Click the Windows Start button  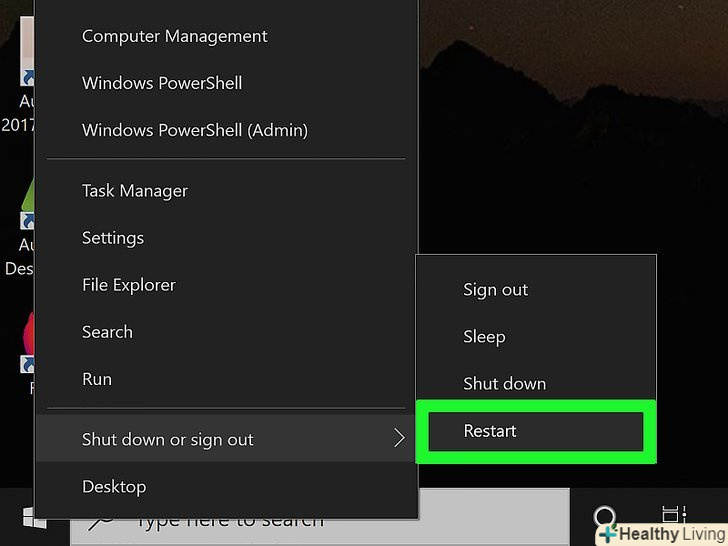pyautogui.click(x=34, y=518)
